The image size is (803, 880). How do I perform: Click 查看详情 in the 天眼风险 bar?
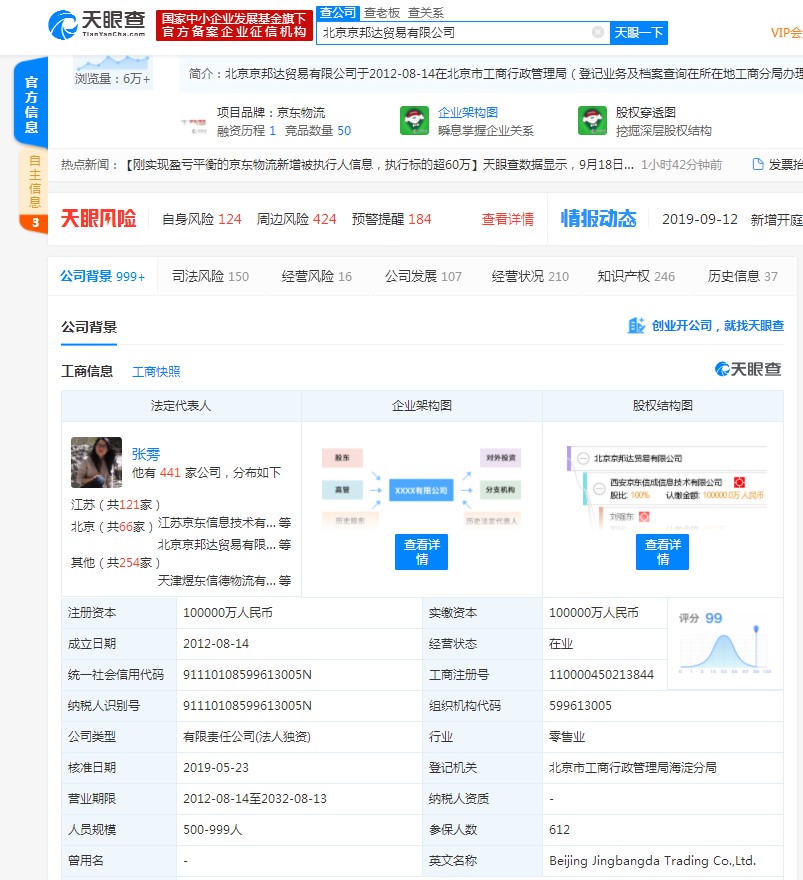pos(508,219)
